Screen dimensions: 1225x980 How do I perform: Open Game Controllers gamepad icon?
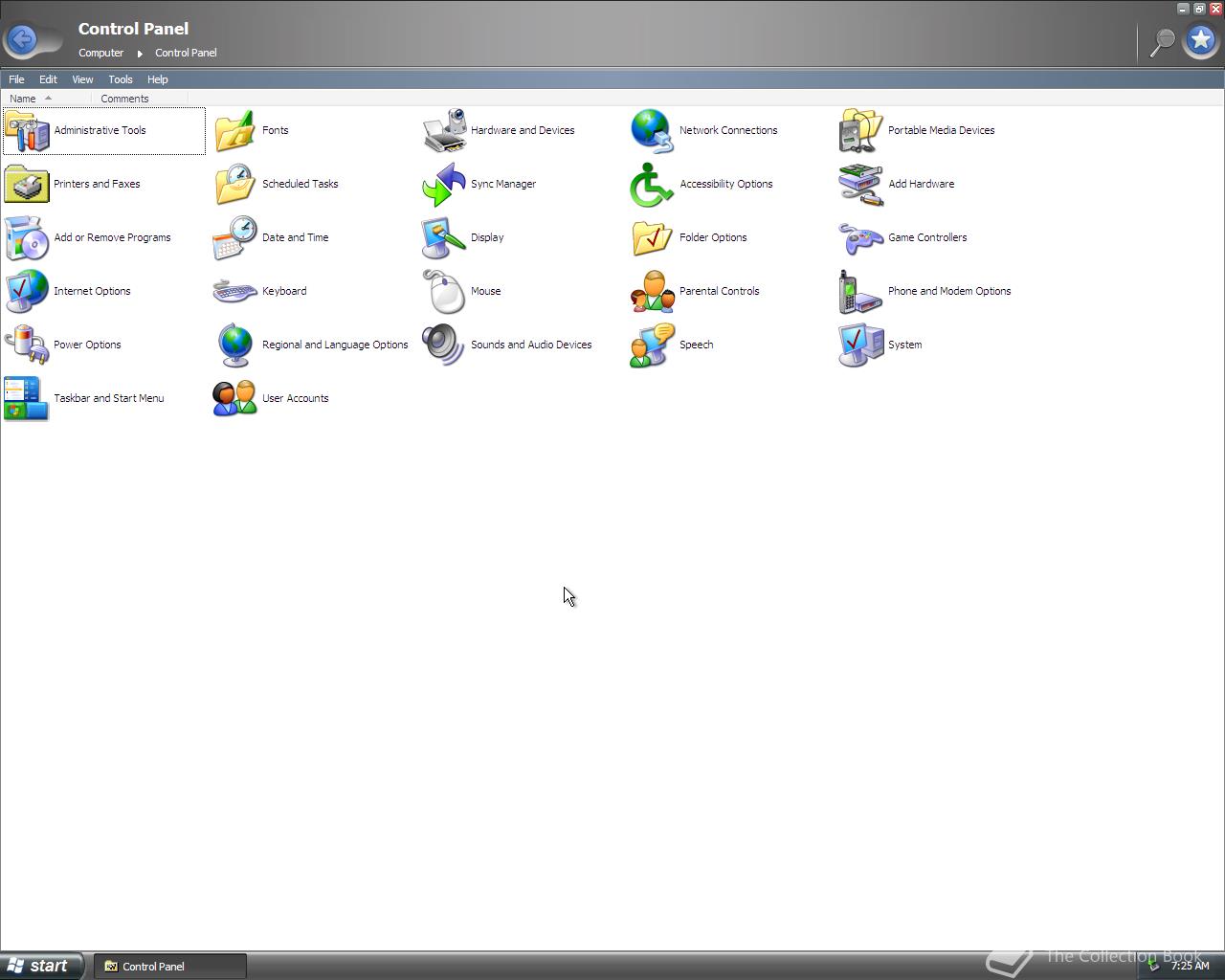[x=861, y=237]
